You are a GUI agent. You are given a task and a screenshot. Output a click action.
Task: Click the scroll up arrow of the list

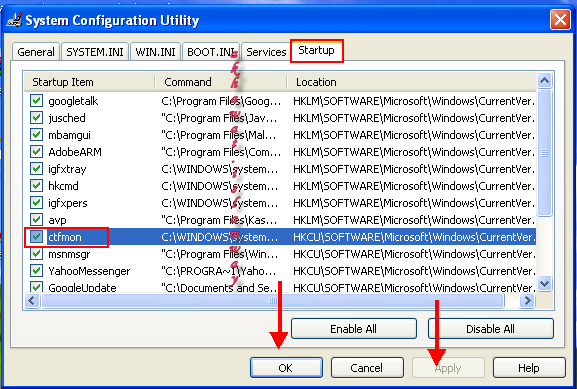[x=544, y=80]
